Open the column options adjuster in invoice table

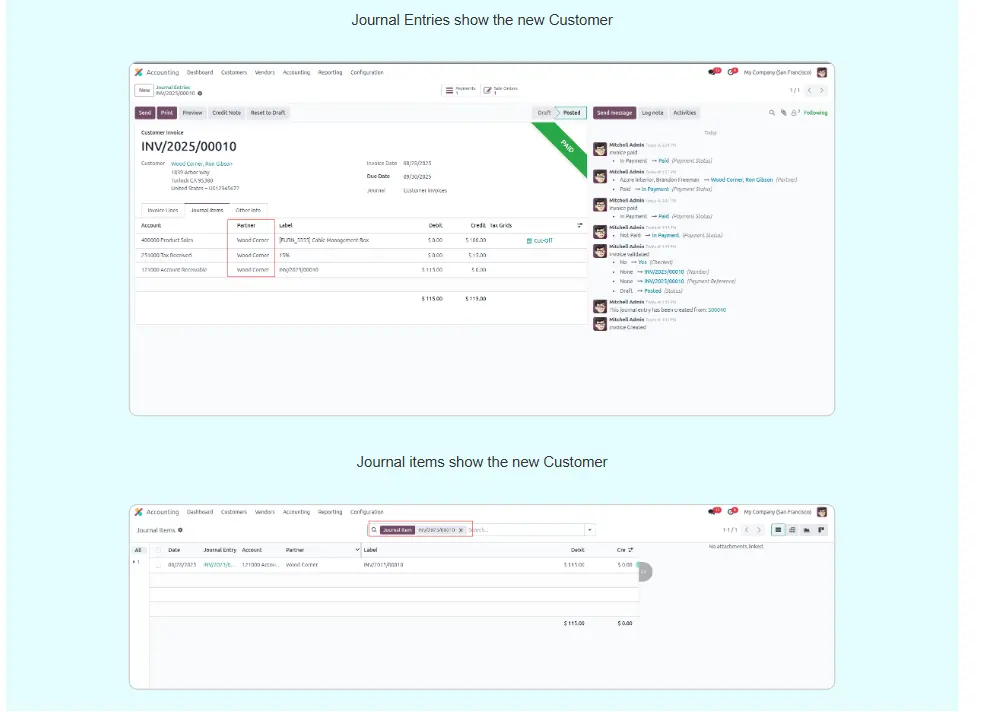click(580, 226)
